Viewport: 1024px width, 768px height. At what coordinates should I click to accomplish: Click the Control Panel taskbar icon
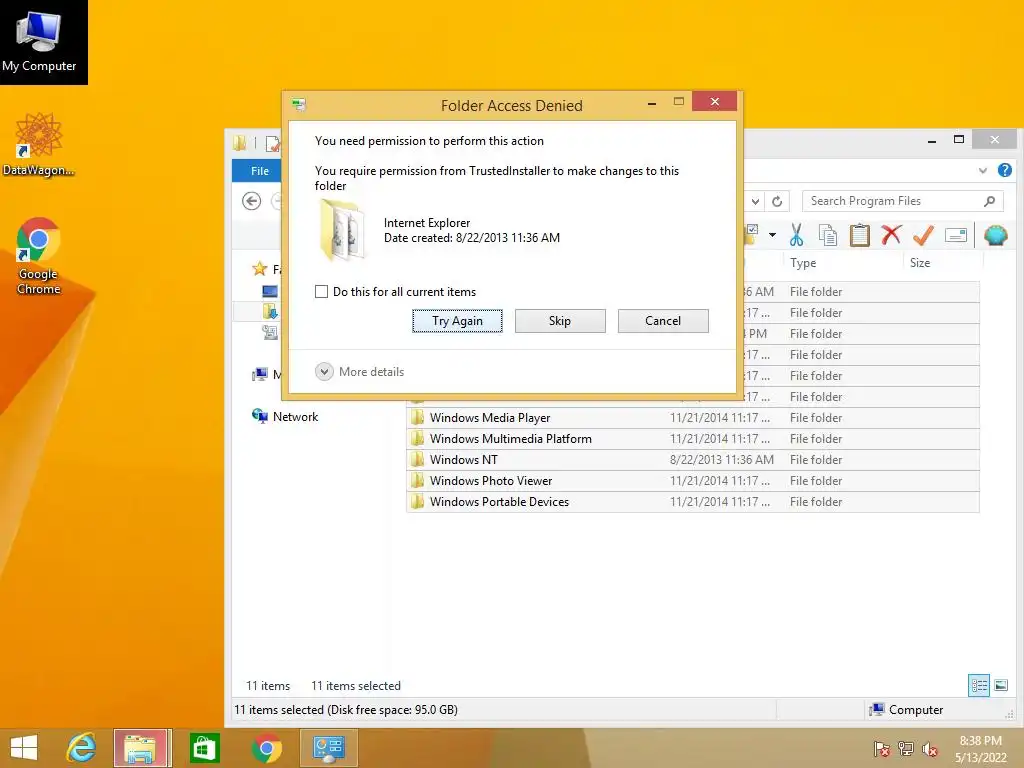point(328,748)
